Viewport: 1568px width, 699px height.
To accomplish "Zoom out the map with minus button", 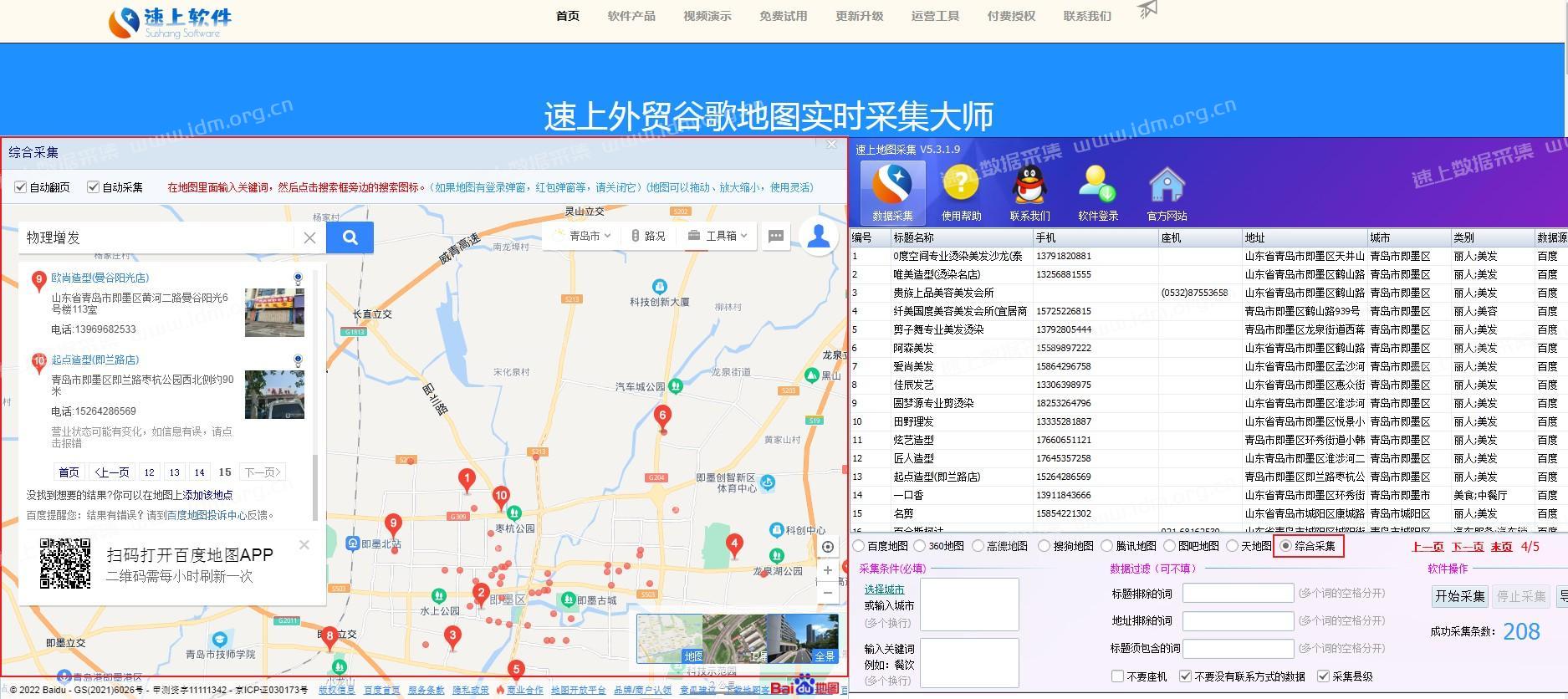I will pyautogui.click(x=828, y=593).
